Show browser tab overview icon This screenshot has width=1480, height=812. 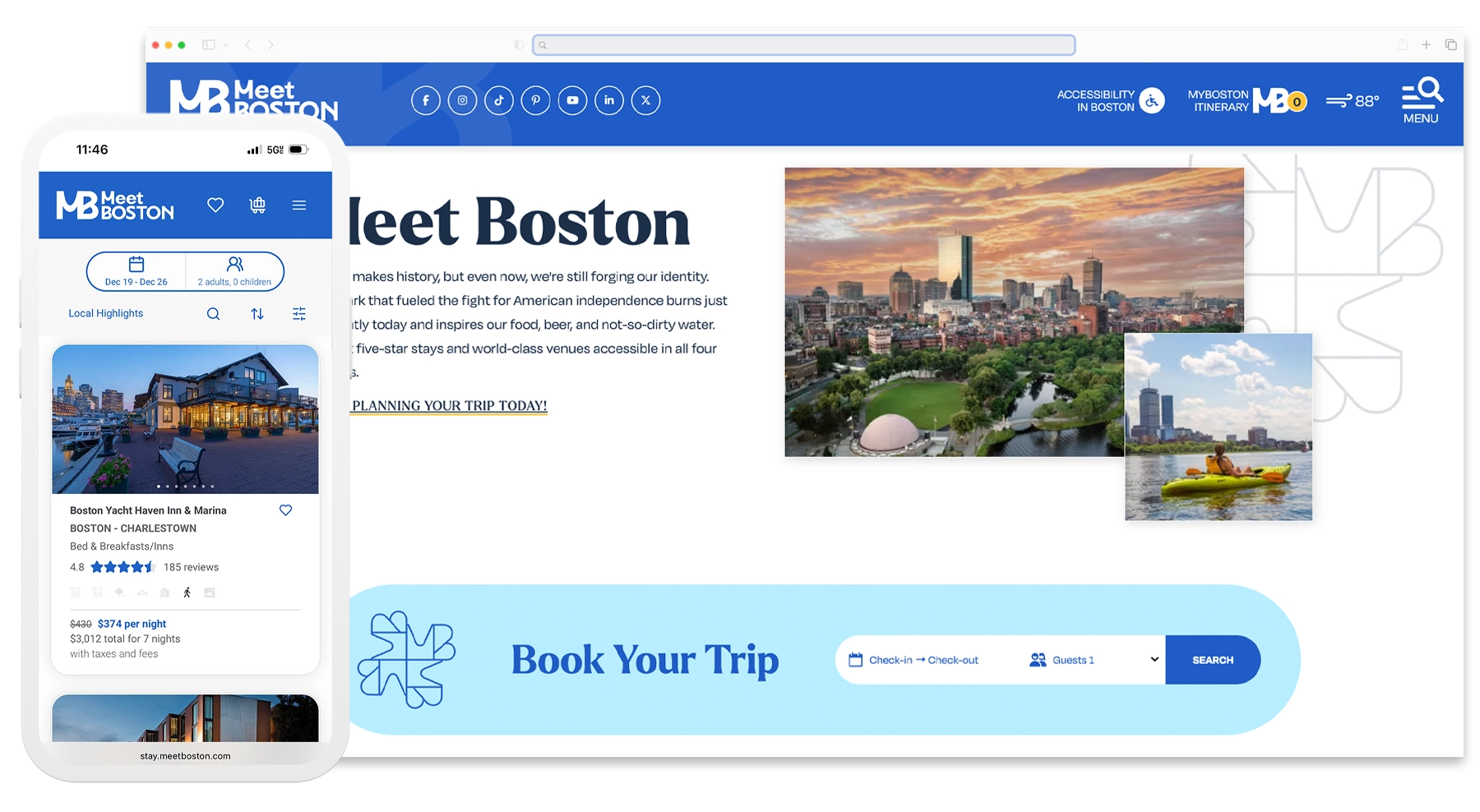pos(1451,45)
